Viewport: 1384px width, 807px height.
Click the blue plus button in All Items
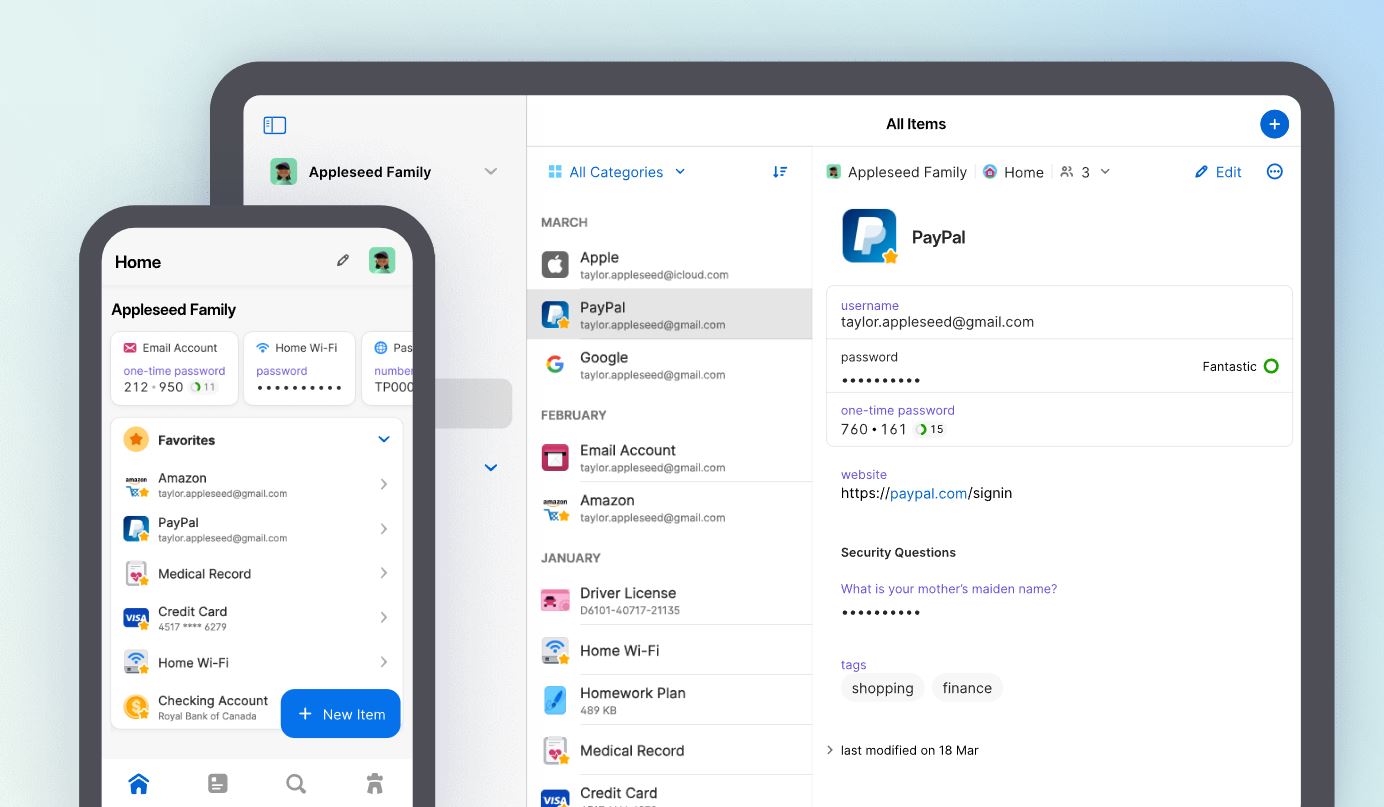[x=1274, y=124]
